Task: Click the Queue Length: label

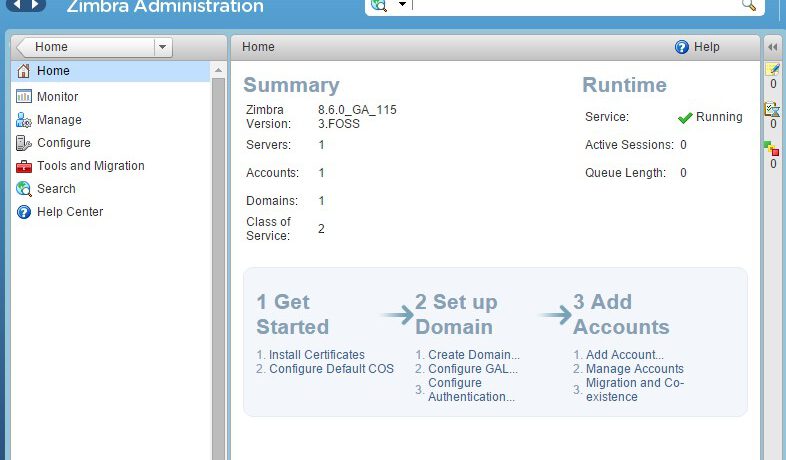Action: pyautogui.click(x=625, y=173)
